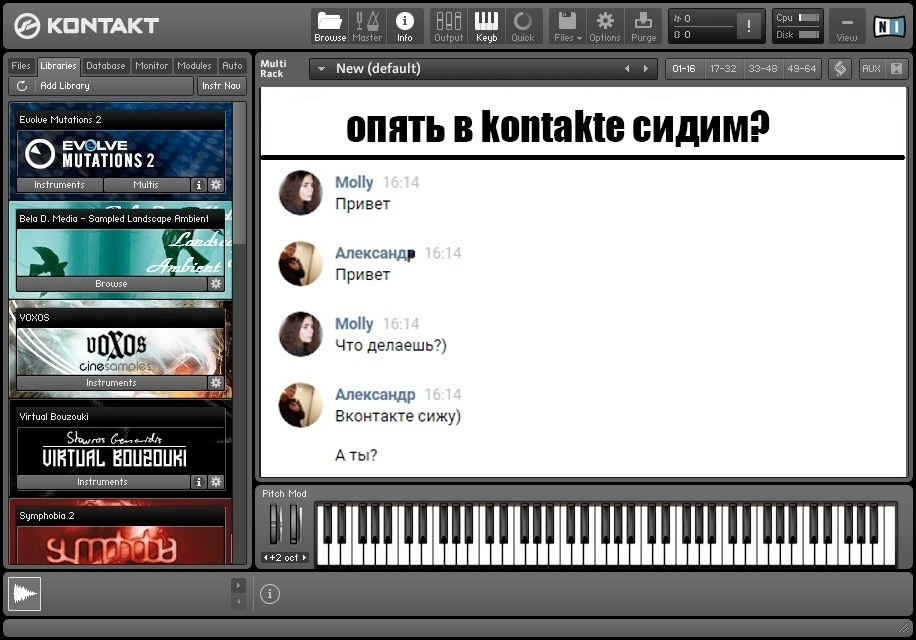The image size is (916, 640).
Task: Click the rack minimize-all icon
Action: [896, 69]
